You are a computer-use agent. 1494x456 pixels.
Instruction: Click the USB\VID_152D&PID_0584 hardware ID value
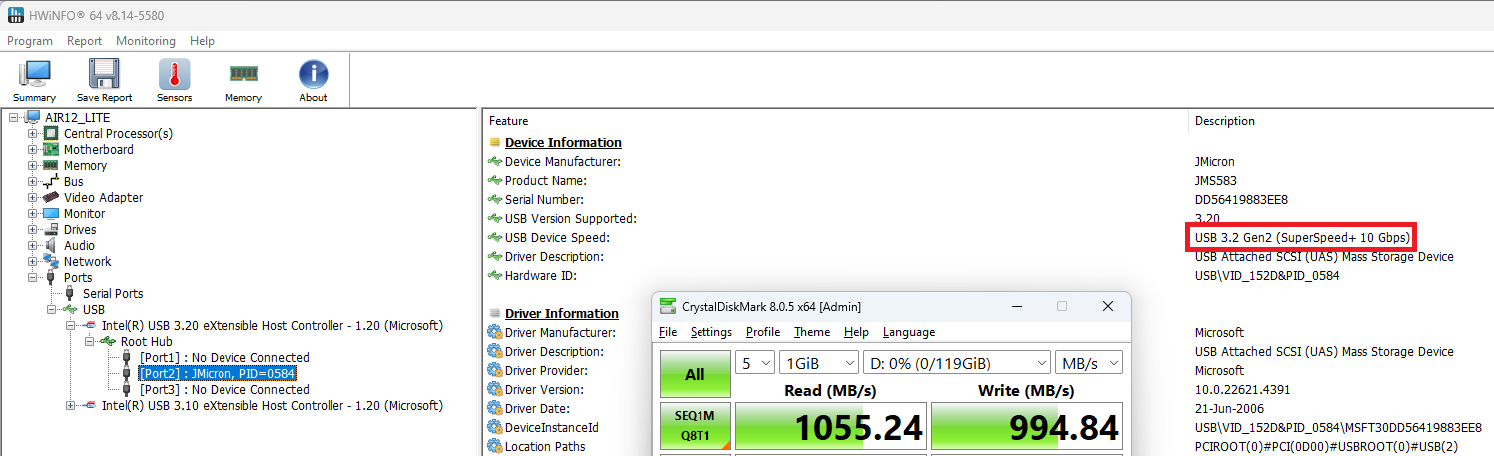coord(1267,275)
